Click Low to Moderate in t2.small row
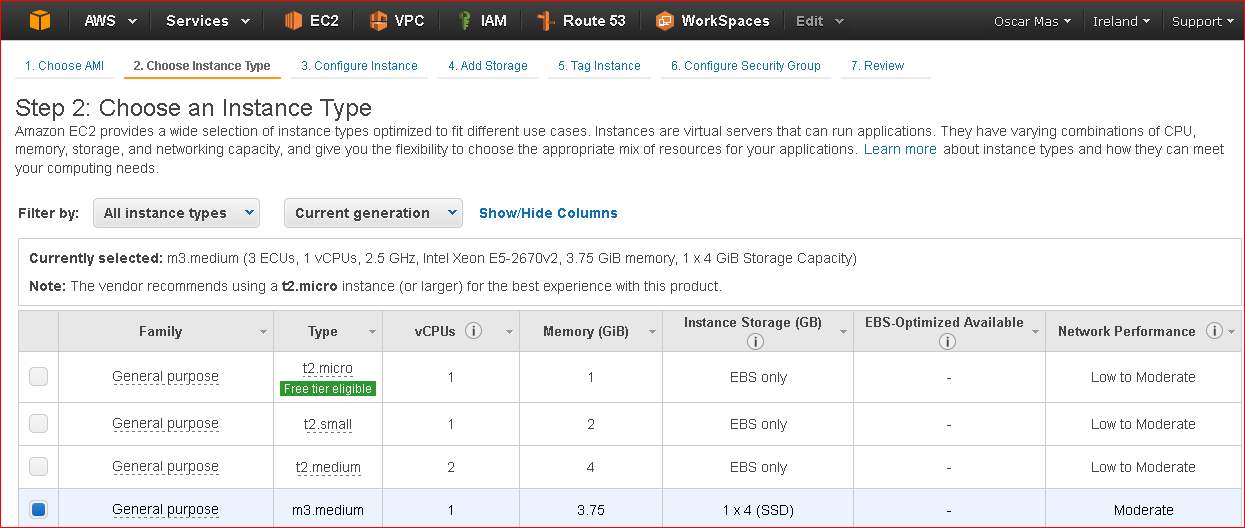 [x=1143, y=424]
